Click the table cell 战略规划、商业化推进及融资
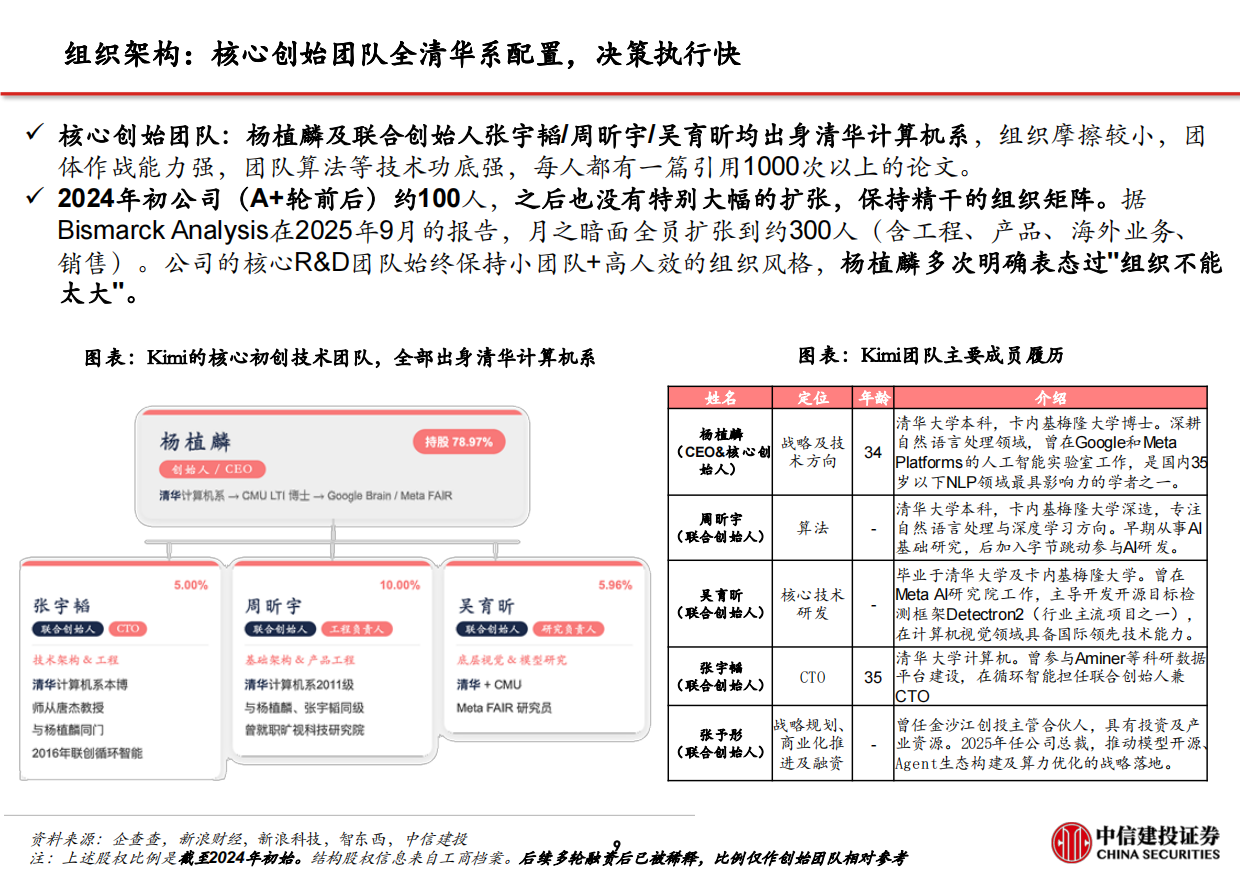 pyautogui.click(x=813, y=744)
